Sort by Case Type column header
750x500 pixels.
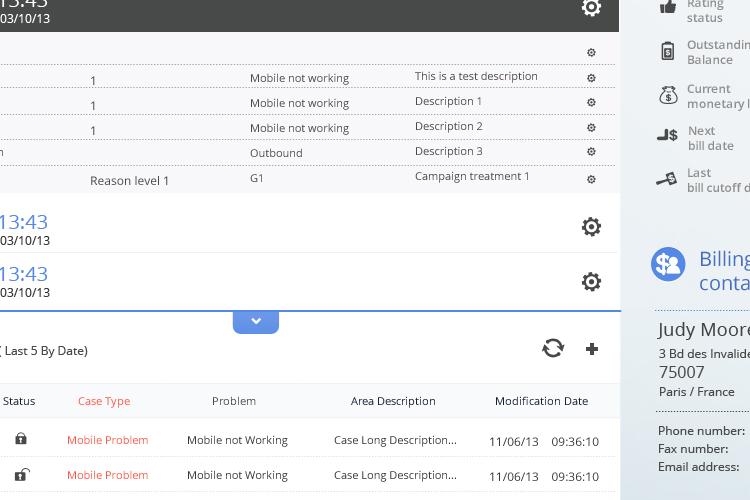[x=104, y=401]
